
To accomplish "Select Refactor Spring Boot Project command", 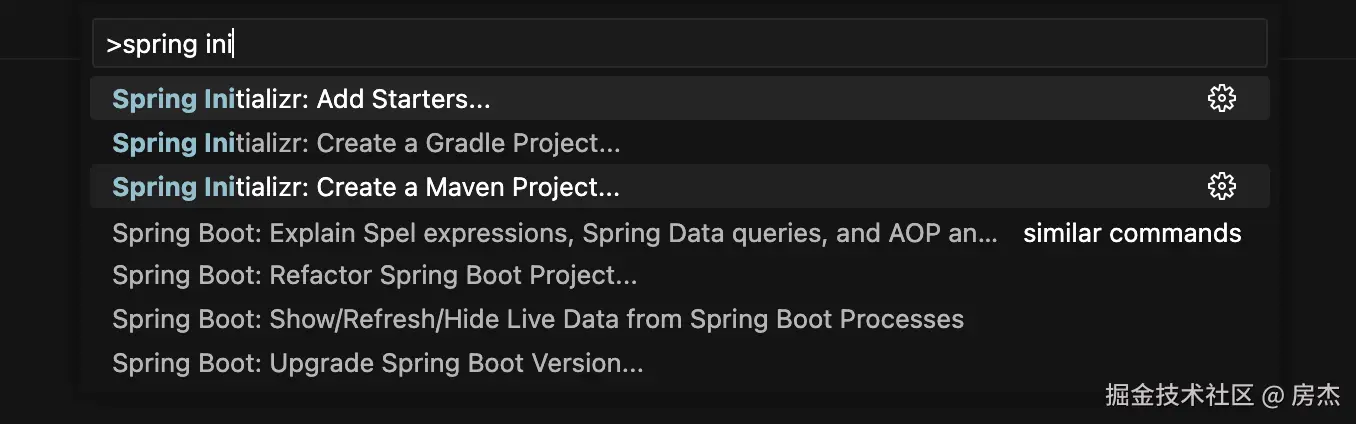I will pyautogui.click(x=452, y=275).
